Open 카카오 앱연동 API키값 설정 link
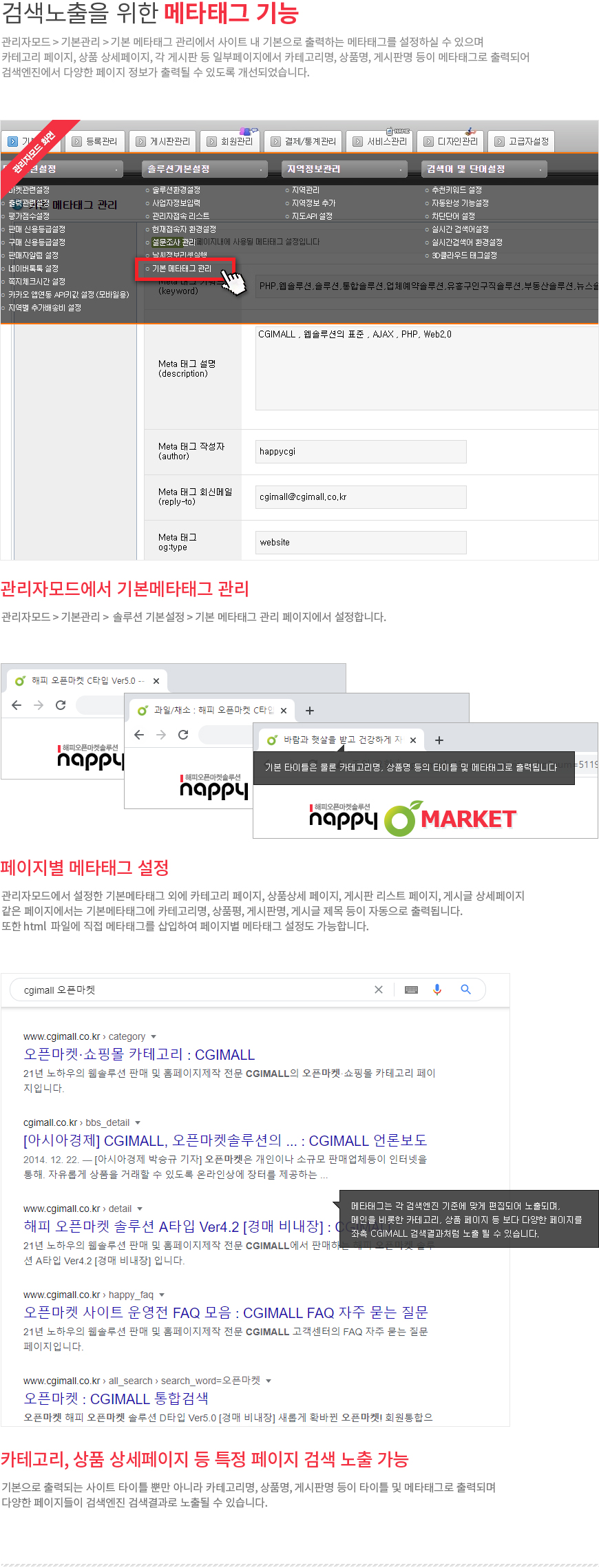The image size is (599, 1568). coord(68,295)
